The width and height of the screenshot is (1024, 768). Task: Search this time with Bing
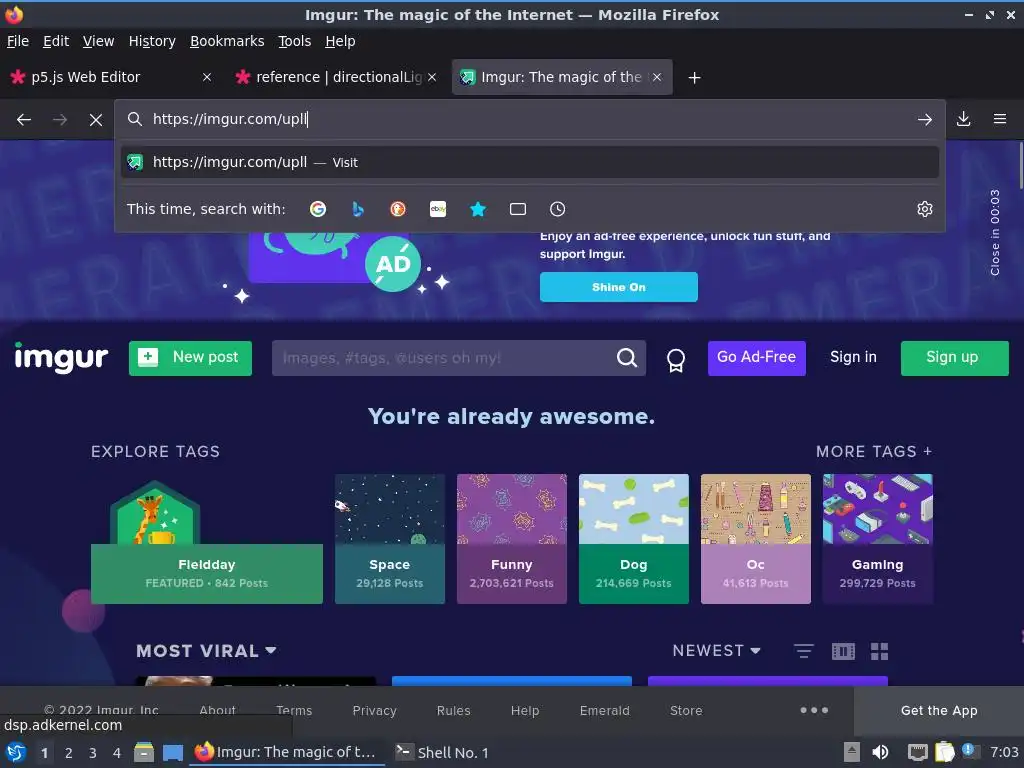tap(358, 209)
